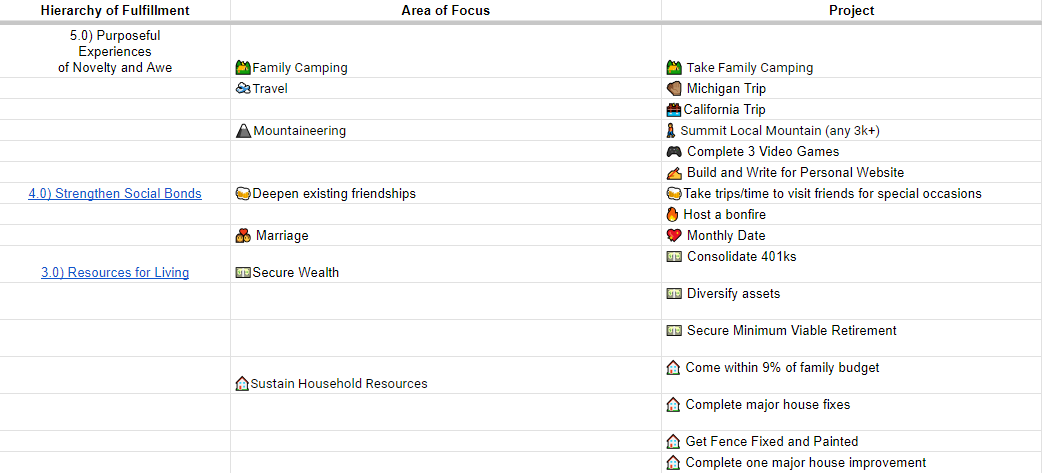Select the Secure Minimum Viable Retirement cell
The width and height of the screenshot is (1042, 473).
pos(791,331)
